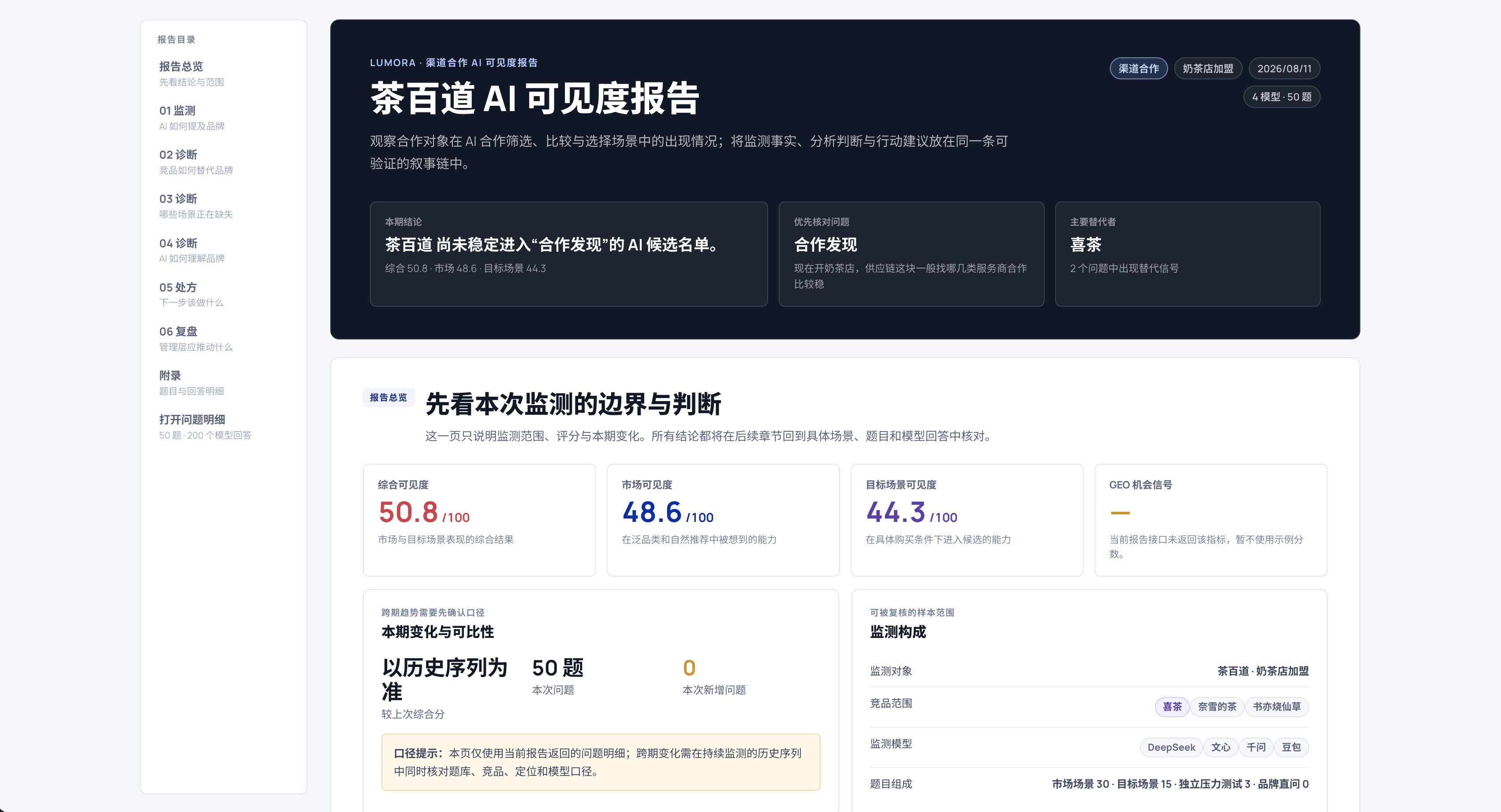This screenshot has width=1501, height=812.
Task: Click the GEO 机会信号 card
Action: [x=1211, y=520]
